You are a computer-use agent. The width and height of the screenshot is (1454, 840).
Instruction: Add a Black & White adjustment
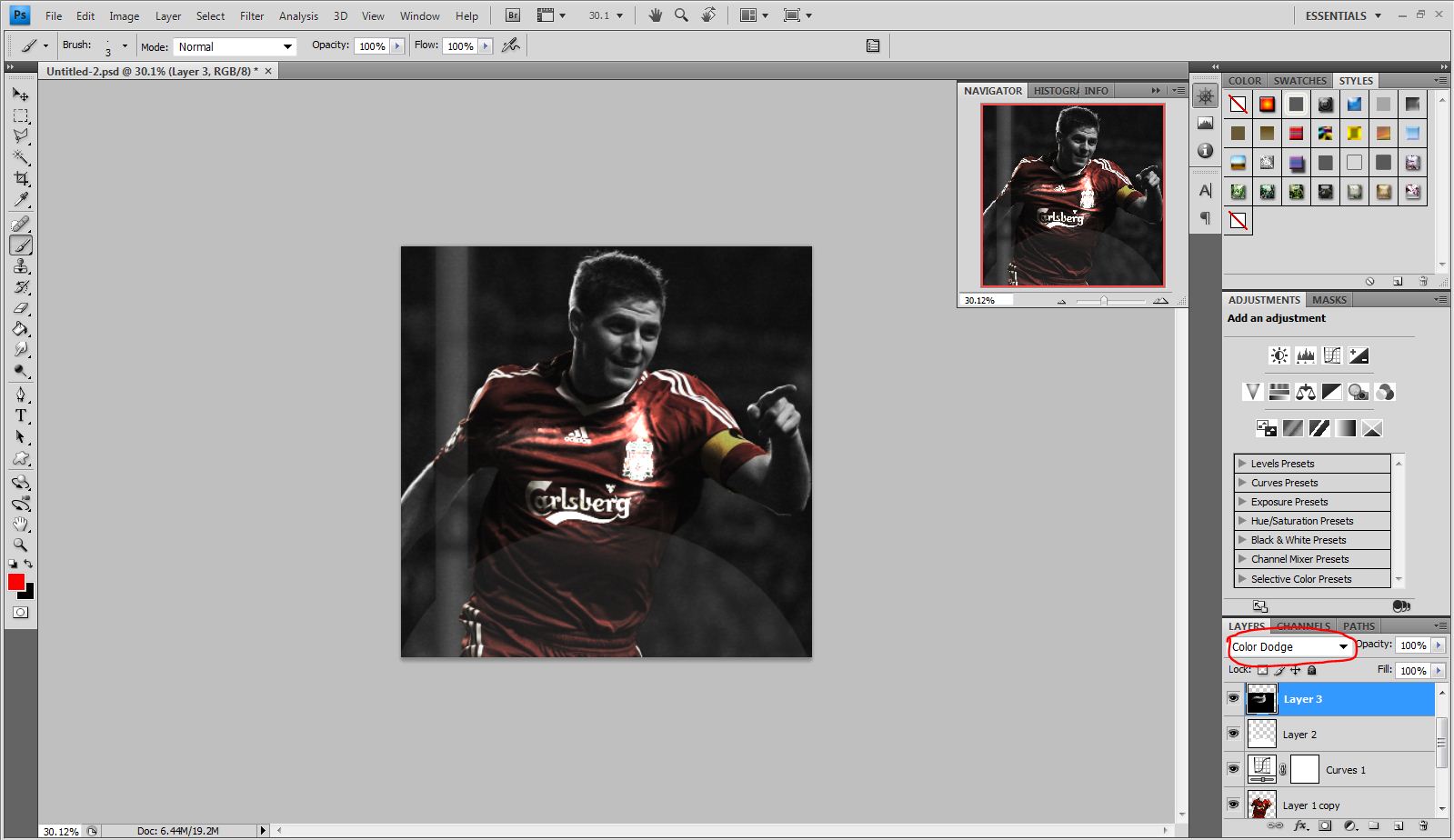click(x=1332, y=392)
